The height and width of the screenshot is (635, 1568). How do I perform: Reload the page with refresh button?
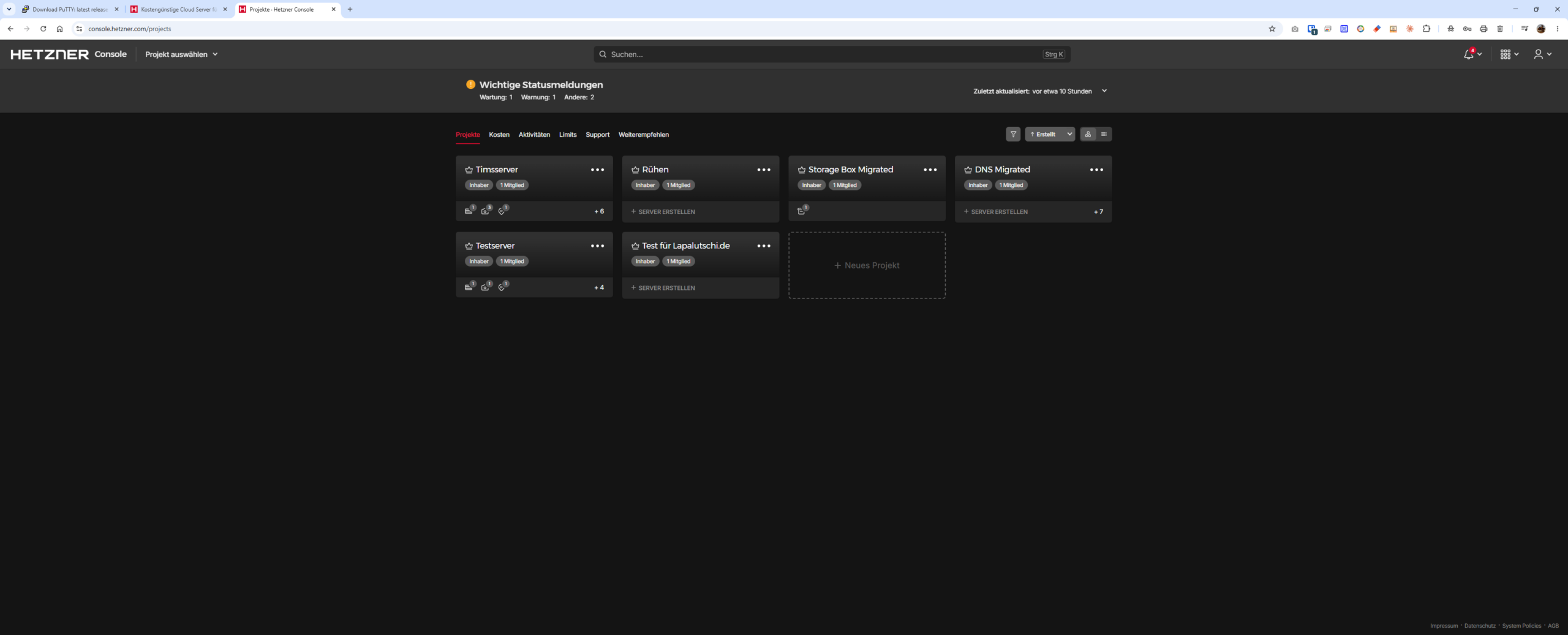point(43,29)
